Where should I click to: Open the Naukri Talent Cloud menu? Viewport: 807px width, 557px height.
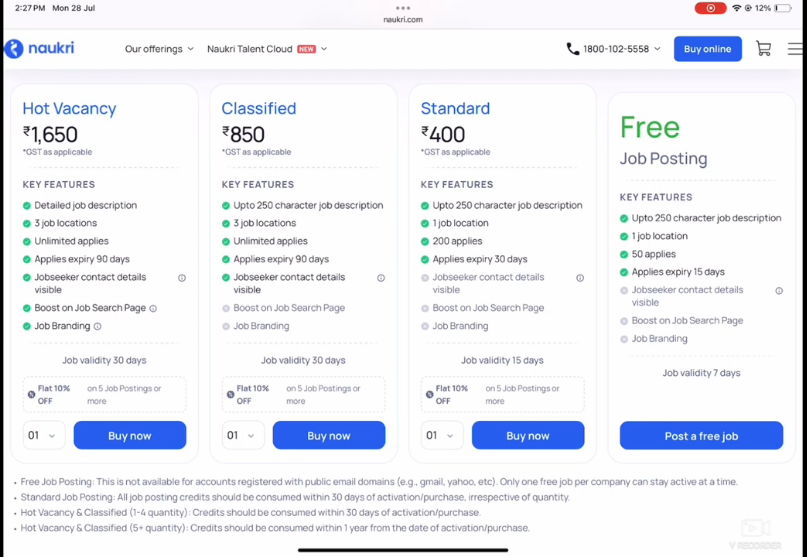[266, 49]
